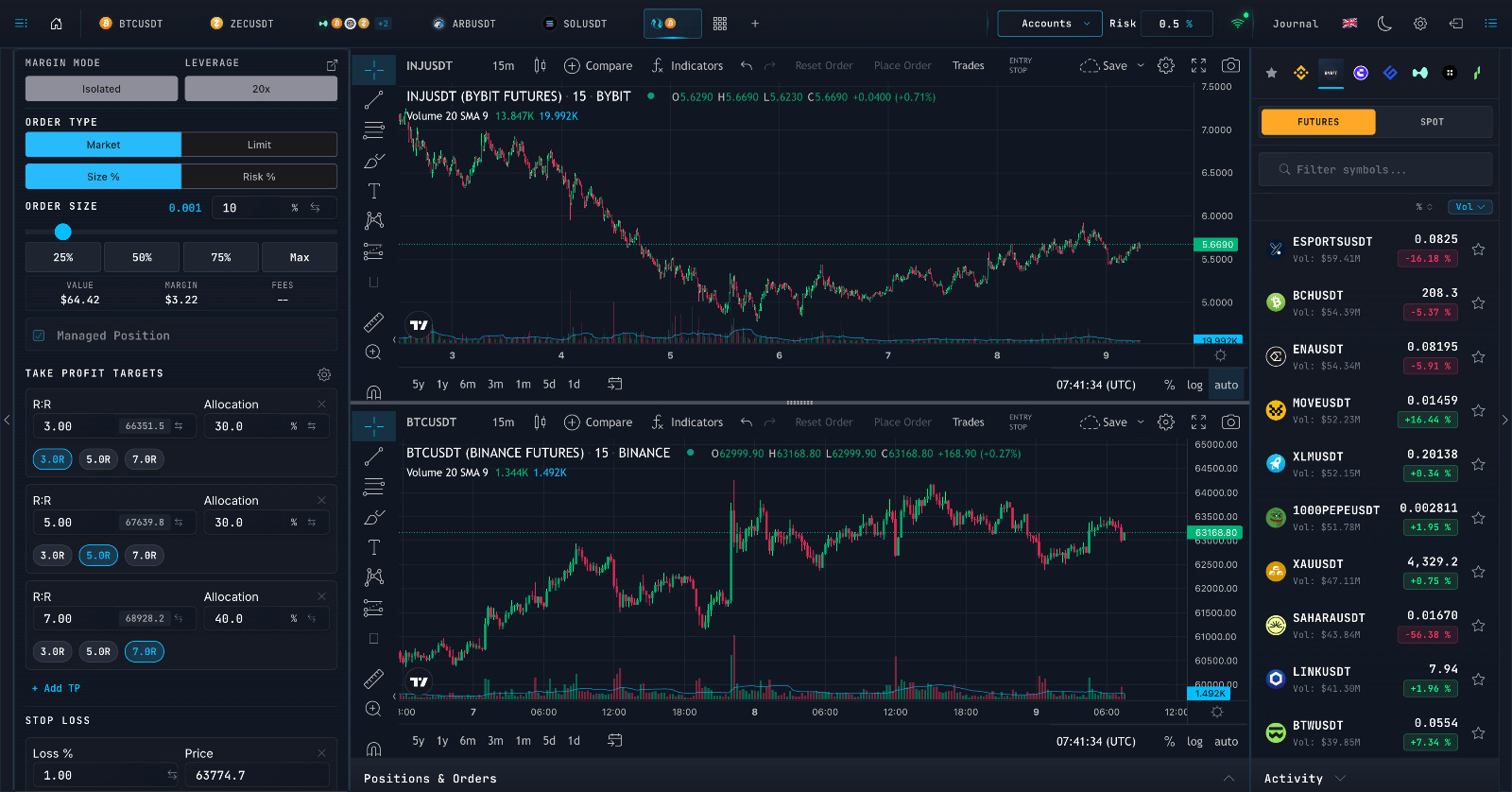1512x792 pixels.
Task: Select 3.0R preset for first target
Action: click(52, 459)
